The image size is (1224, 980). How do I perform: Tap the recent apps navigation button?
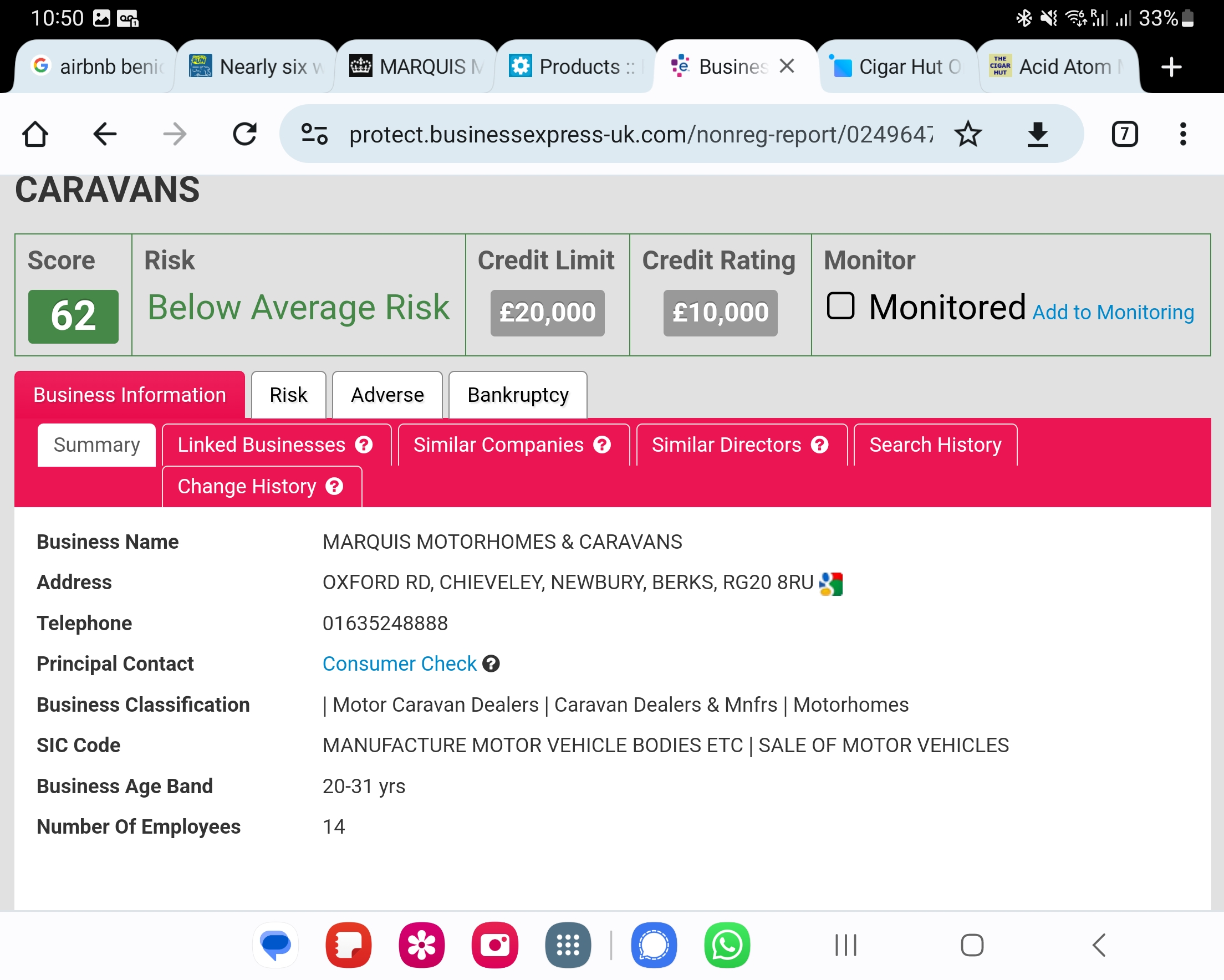845,946
